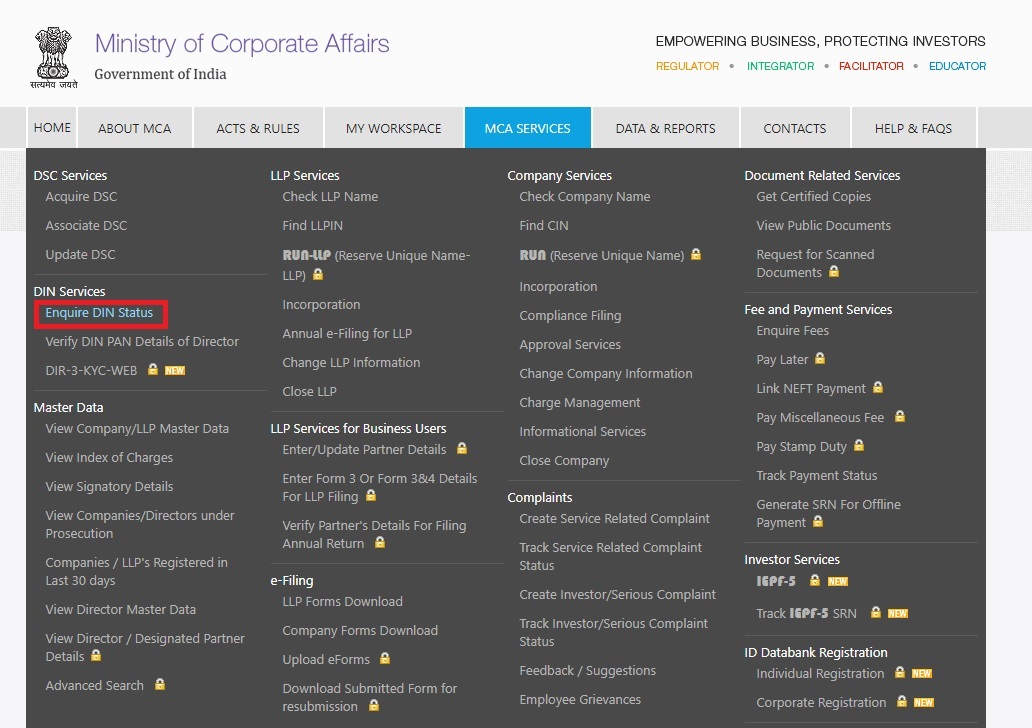Click lock icon after Enter Form 3 For LLP Filing

point(371,495)
